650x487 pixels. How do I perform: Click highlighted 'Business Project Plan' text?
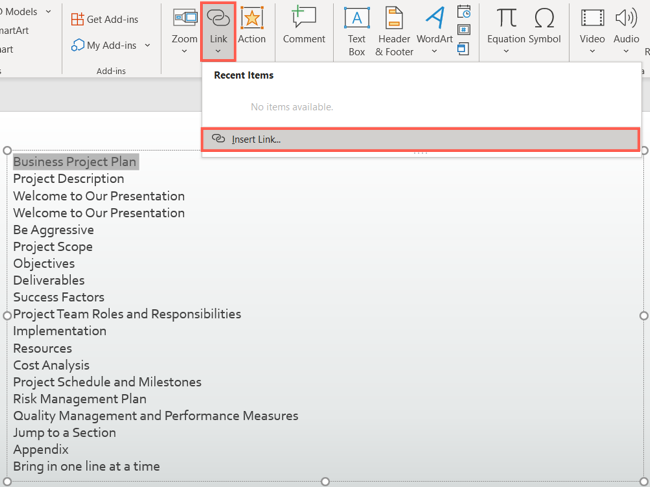click(75, 162)
